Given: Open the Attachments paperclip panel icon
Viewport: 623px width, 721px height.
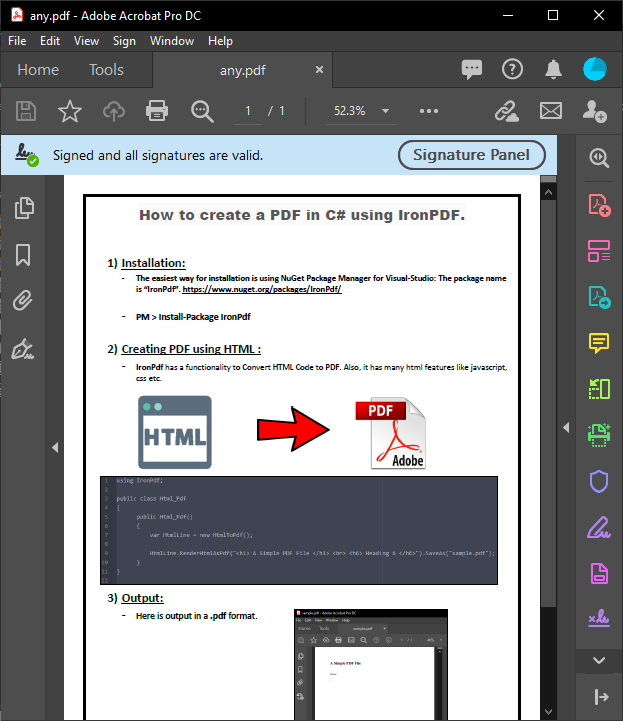Looking at the screenshot, I should coord(23,301).
